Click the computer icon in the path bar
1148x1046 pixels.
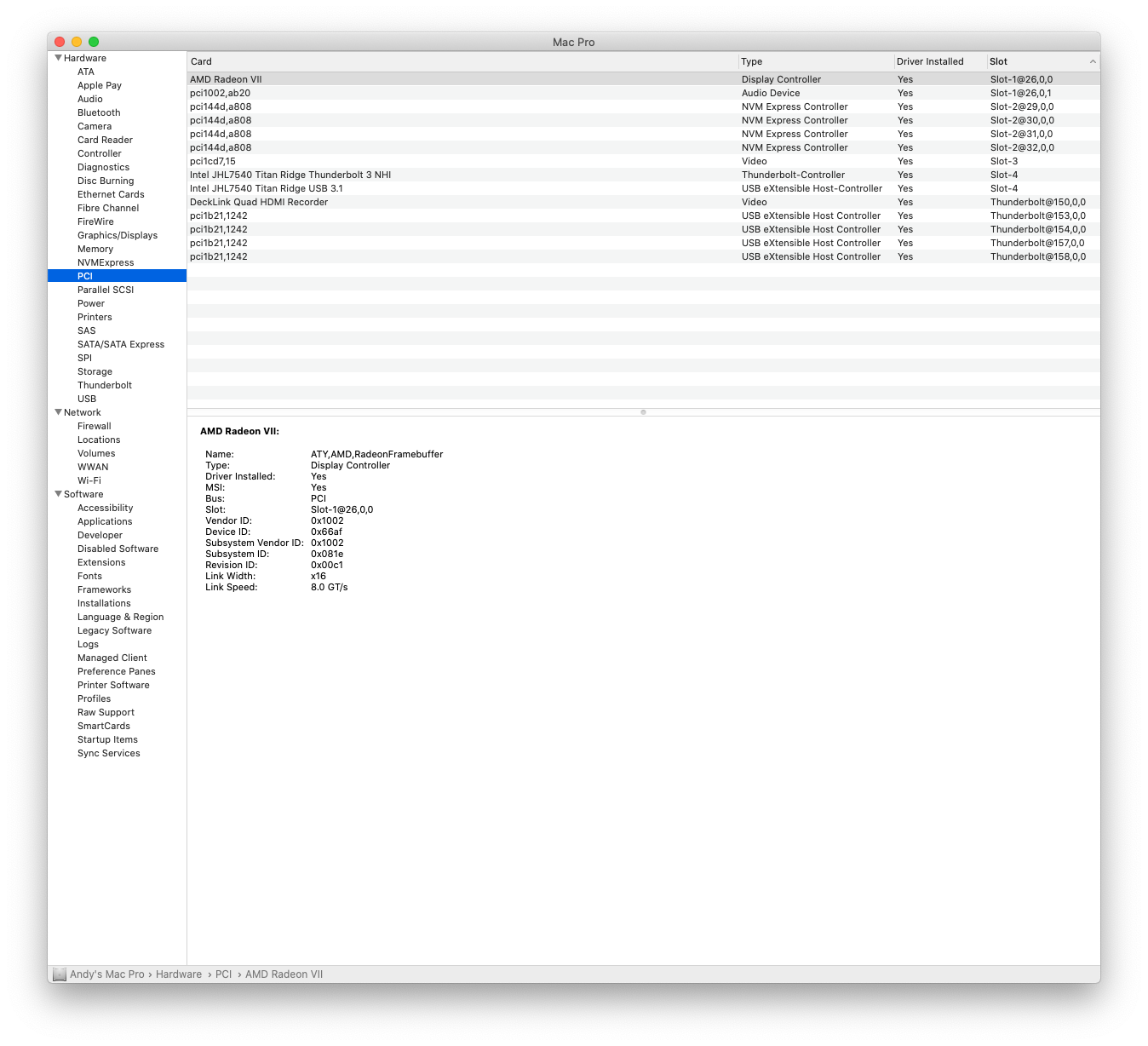(60, 974)
